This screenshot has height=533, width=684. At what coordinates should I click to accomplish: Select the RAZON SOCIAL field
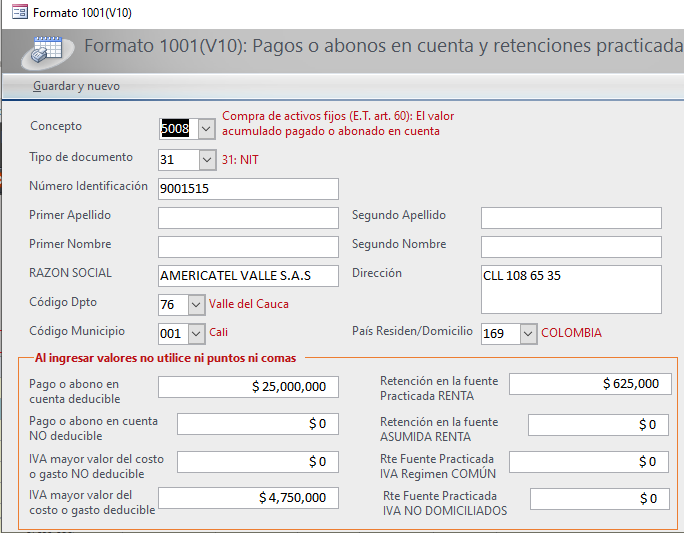(x=248, y=275)
